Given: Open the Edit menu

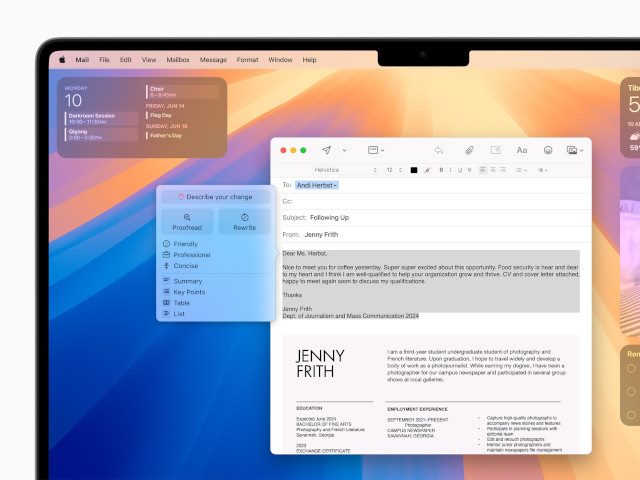Looking at the screenshot, I should 126,60.
